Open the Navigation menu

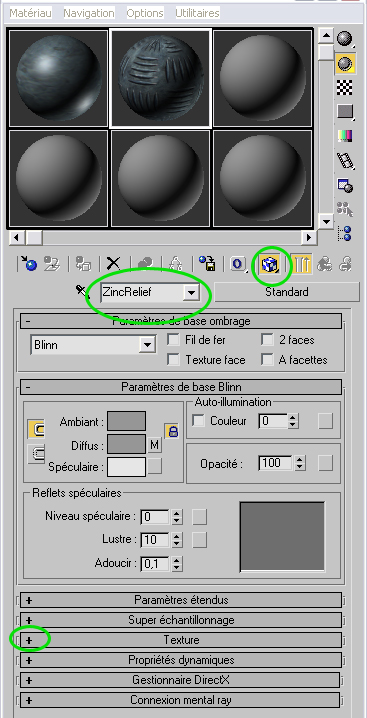pyautogui.click(x=89, y=13)
